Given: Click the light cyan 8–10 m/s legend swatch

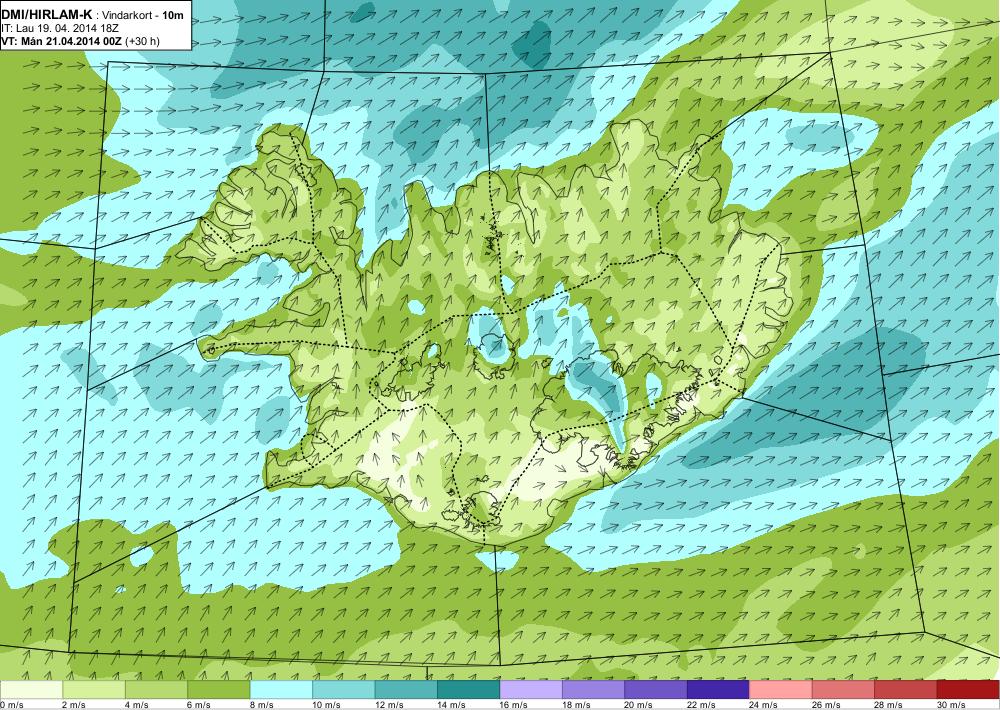Looking at the screenshot, I should coord(281,690).
